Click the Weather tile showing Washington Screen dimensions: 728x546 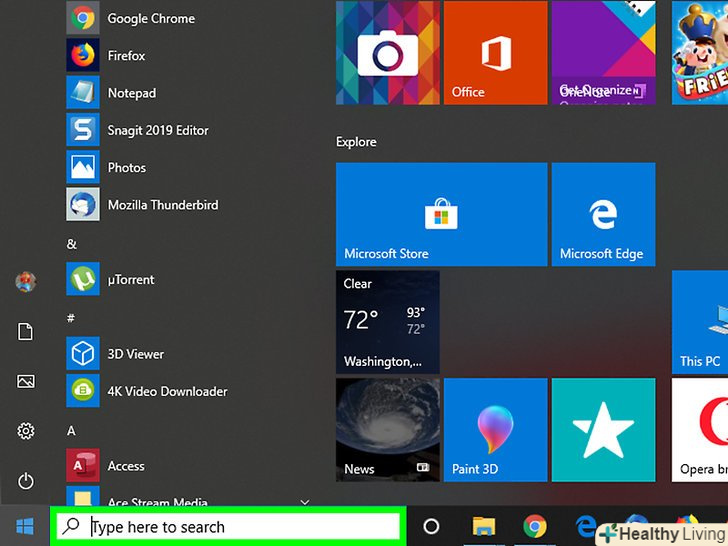point(387,320)
